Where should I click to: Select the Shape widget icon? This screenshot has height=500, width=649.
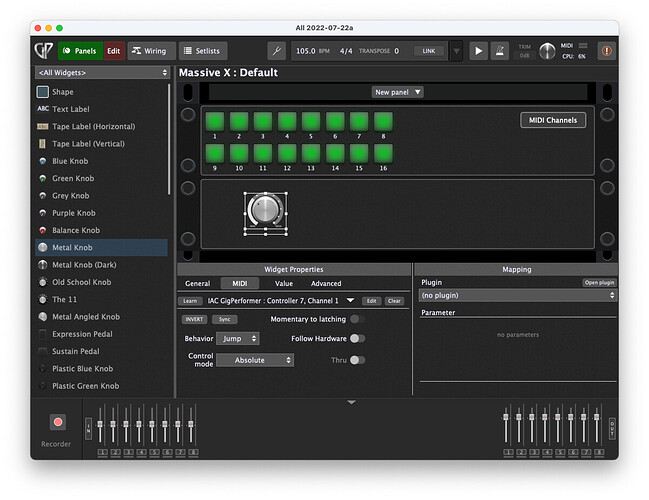(43, 92)
